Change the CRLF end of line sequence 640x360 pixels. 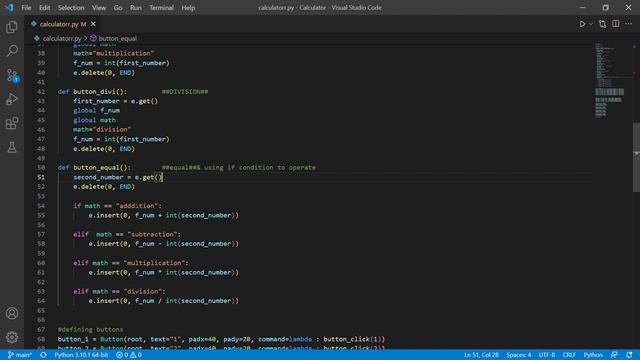(x=569, y=355)
